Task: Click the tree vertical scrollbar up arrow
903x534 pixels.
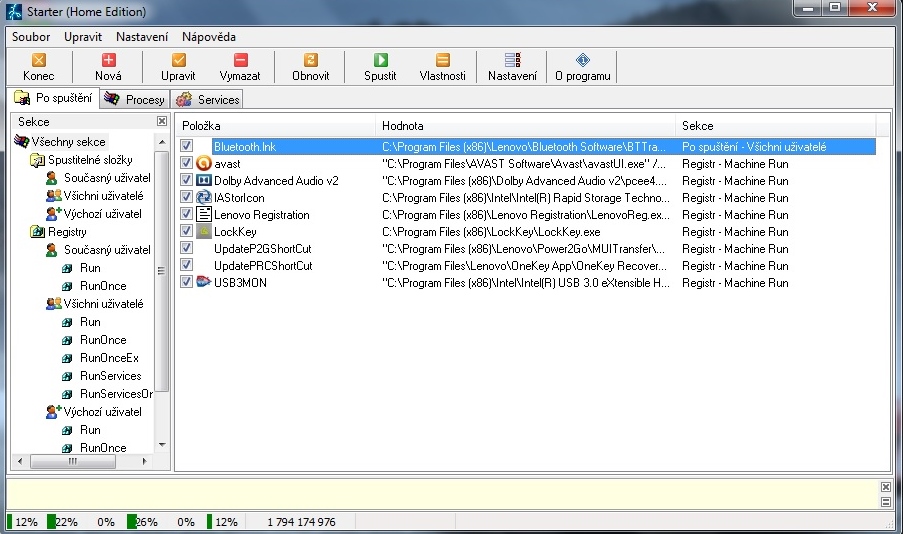Action: point(162,142)
